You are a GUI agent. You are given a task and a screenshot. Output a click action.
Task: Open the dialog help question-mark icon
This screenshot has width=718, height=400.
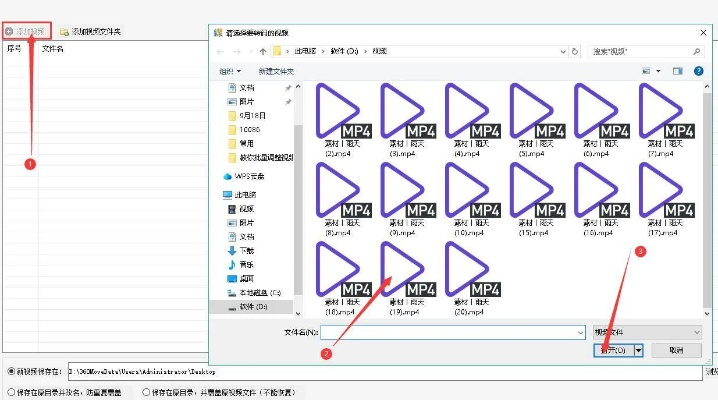tap(698, 71)
